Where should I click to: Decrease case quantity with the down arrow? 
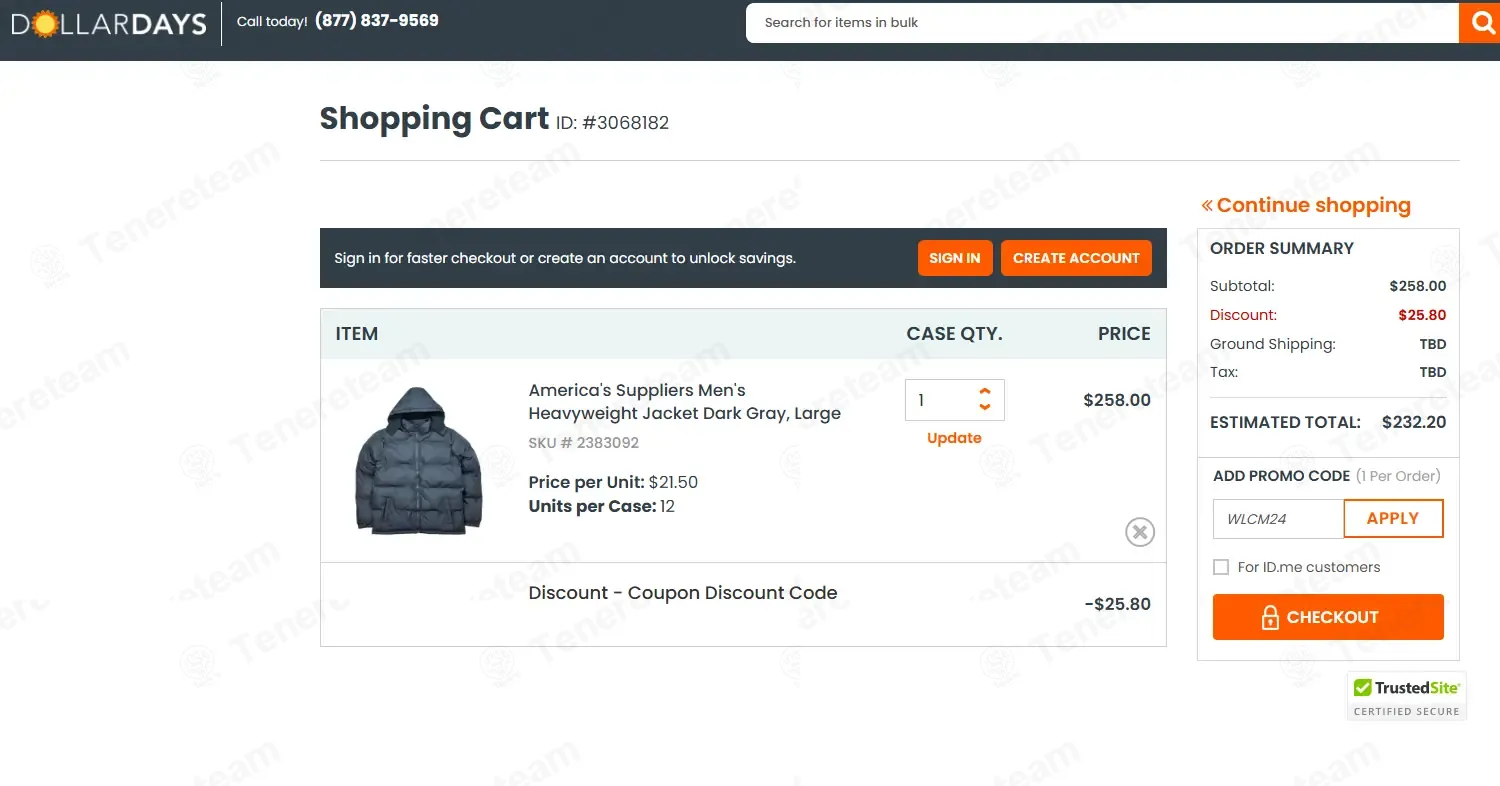pyautogui.click(x=985, y=407)
